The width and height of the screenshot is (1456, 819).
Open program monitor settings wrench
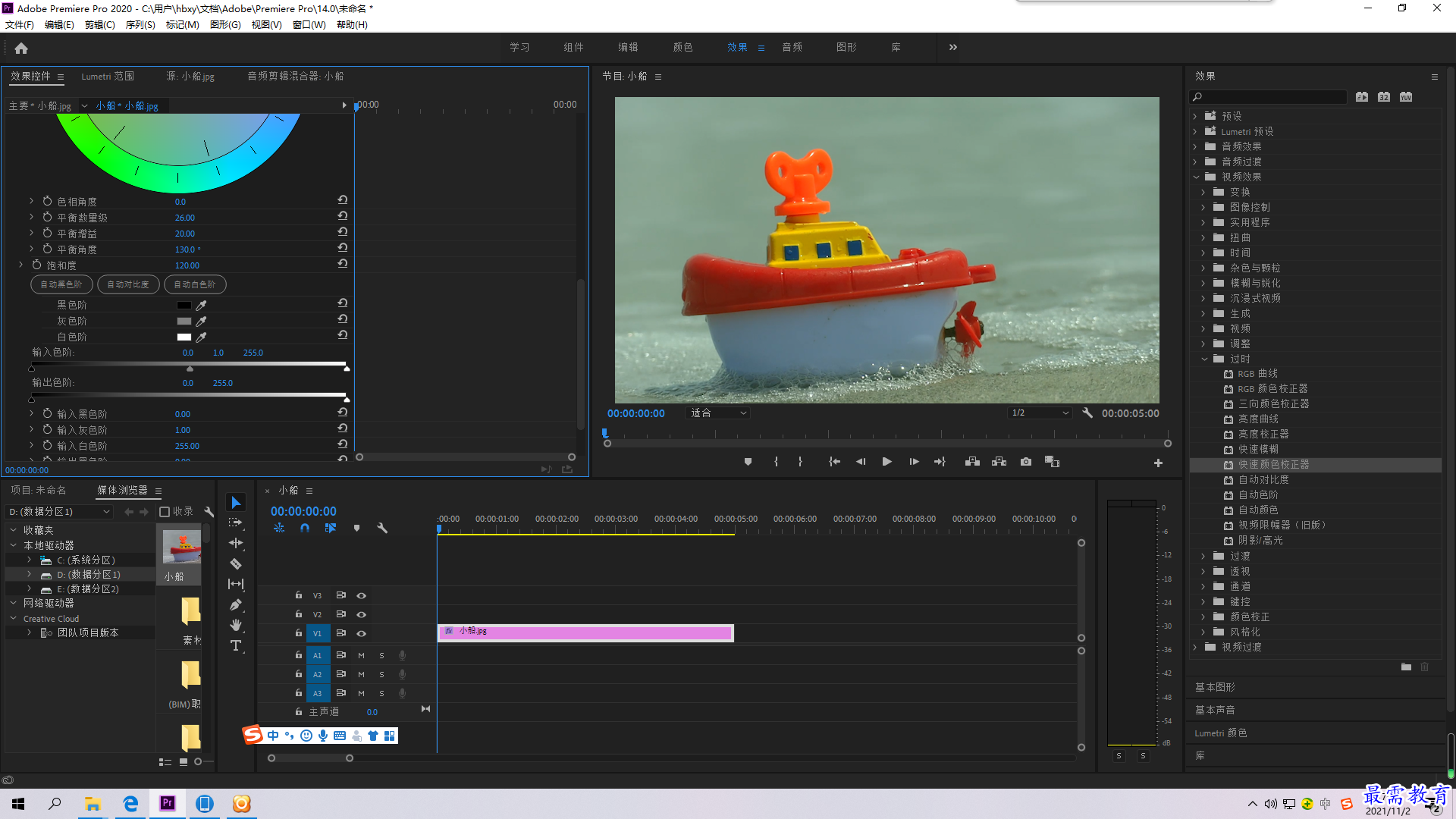pyautogui.click(x=1087, y=413)
